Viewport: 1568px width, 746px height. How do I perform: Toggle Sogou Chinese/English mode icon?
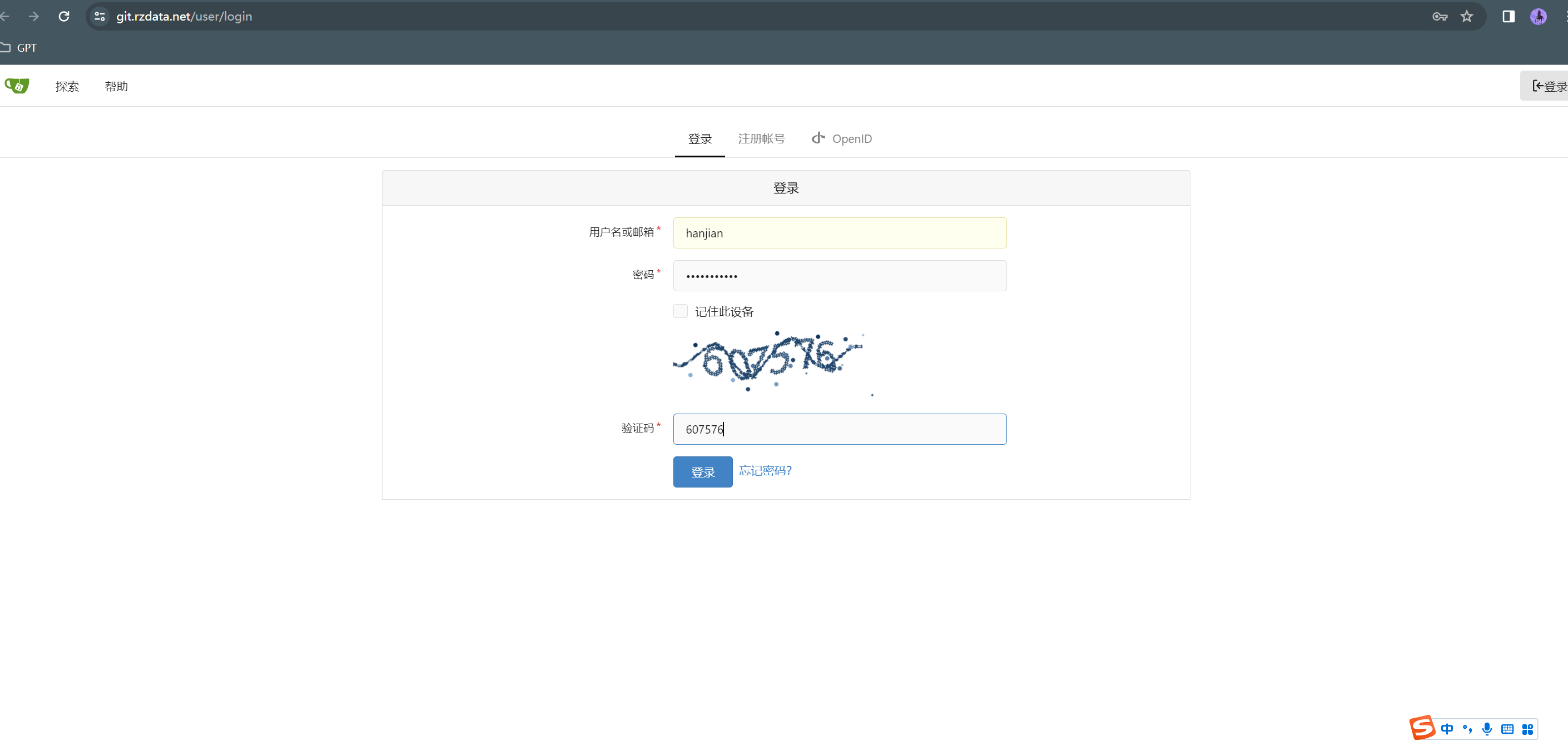1447,729
